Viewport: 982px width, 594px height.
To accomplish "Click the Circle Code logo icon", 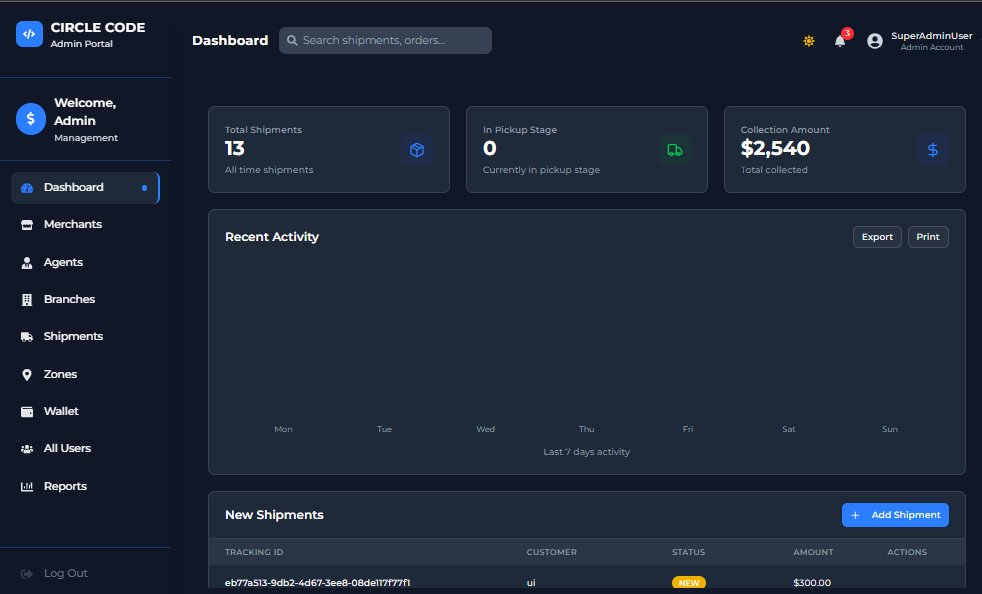I will pos(29,34).
